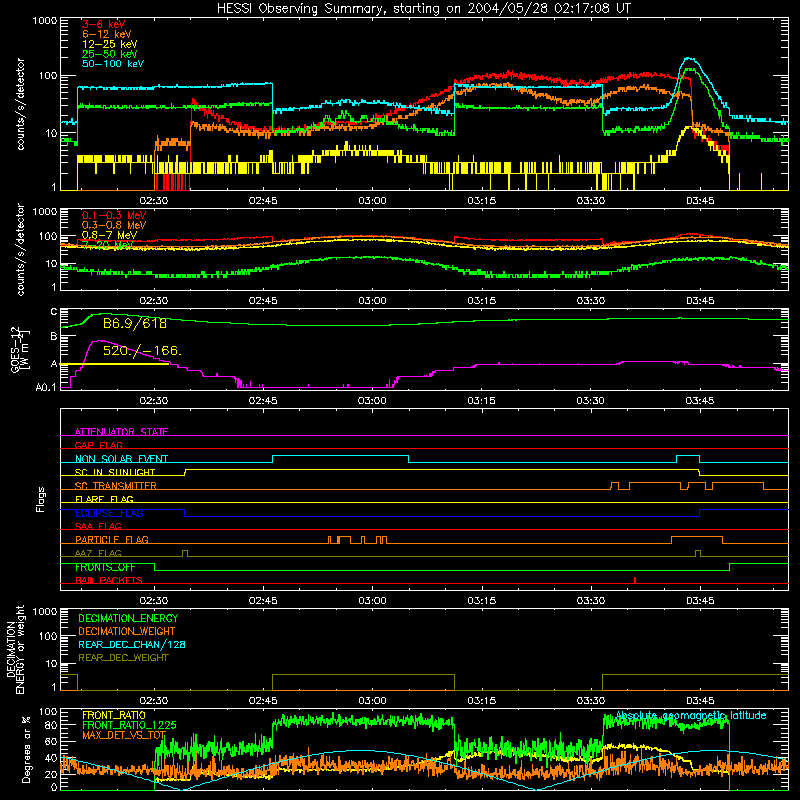Click the '0.1-0.3 MeV' legend label
Screen dimensions: 800x800
[x=114, y=215]
